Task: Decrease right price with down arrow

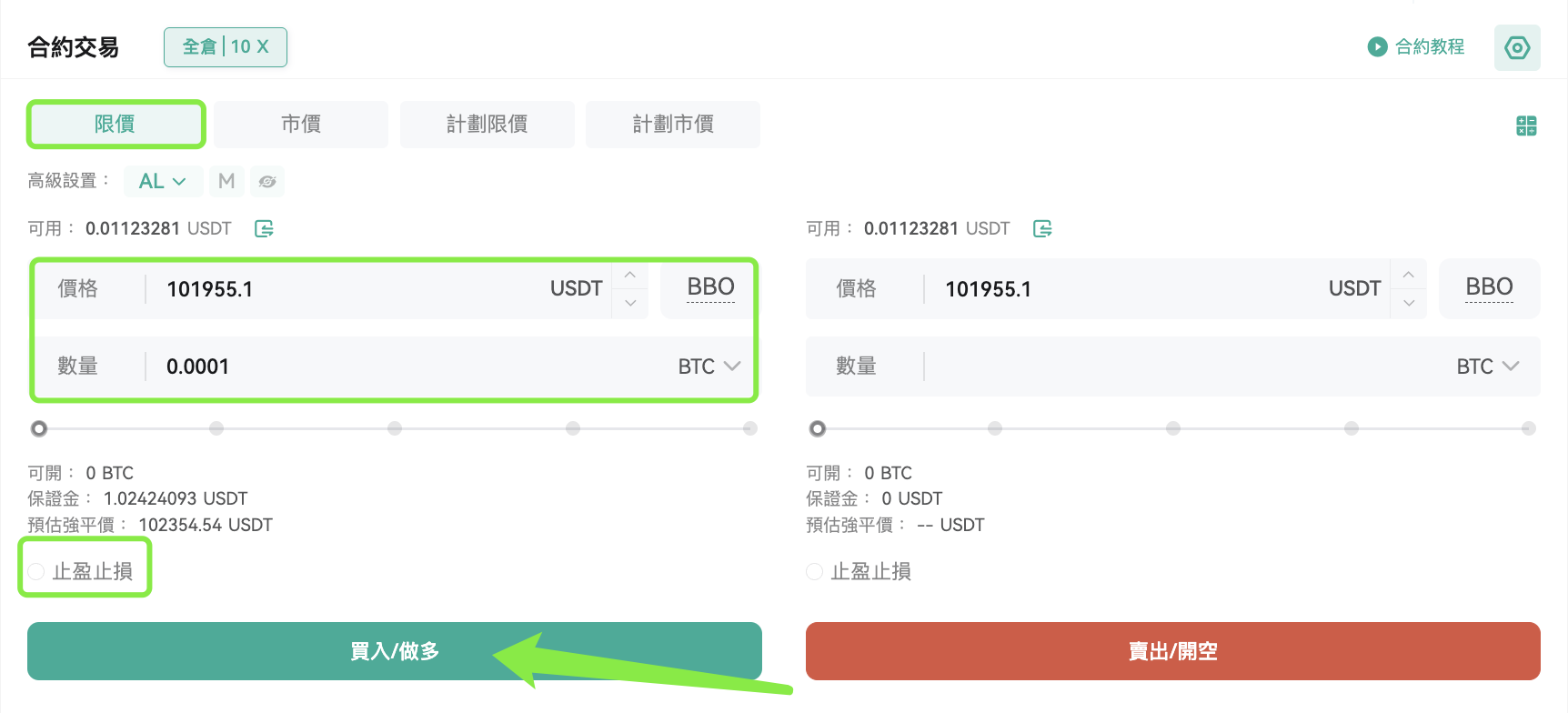Action: [x=1409, y=303]
